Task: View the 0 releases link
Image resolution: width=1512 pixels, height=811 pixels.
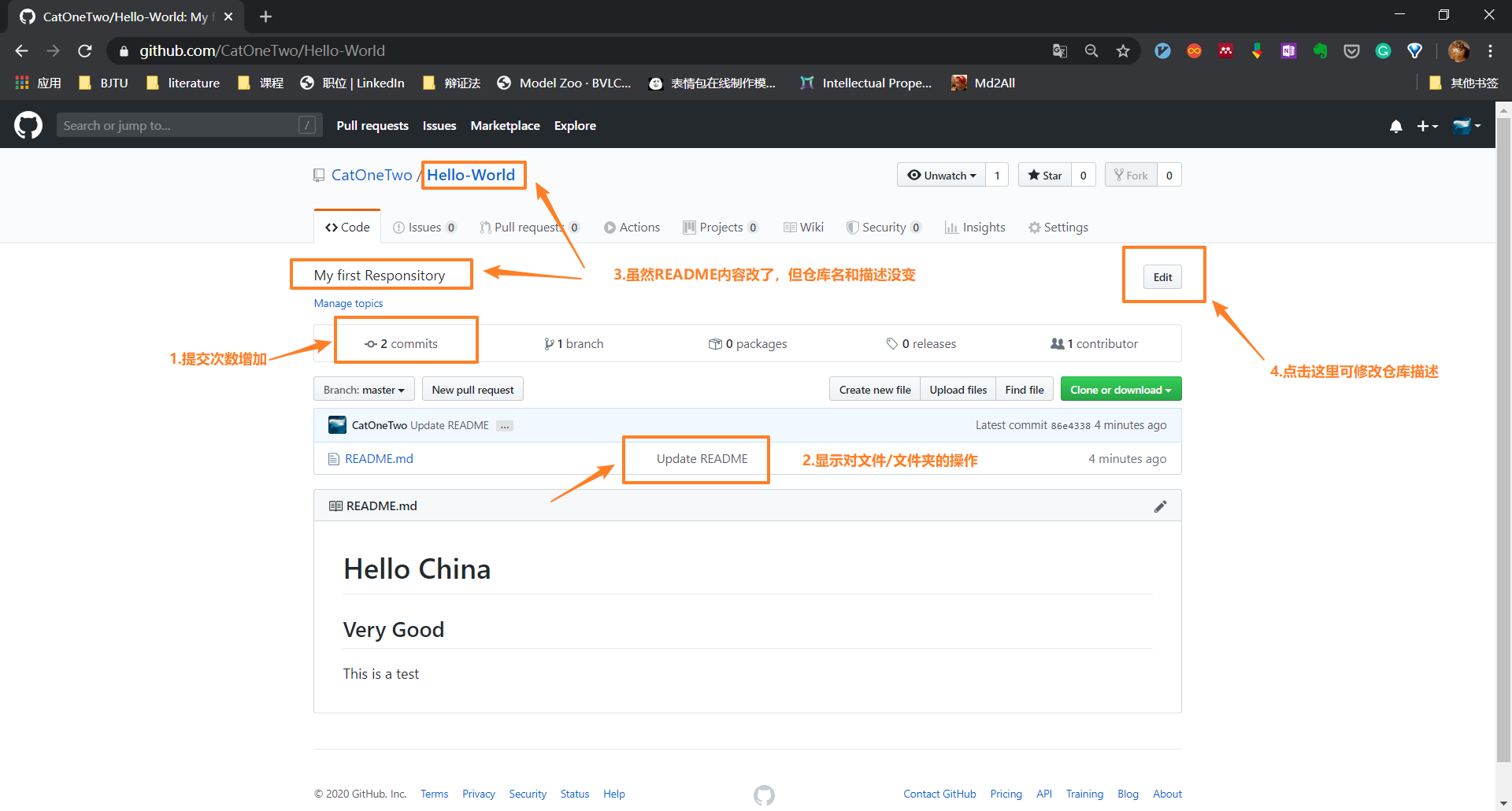Action: point(921,344)
